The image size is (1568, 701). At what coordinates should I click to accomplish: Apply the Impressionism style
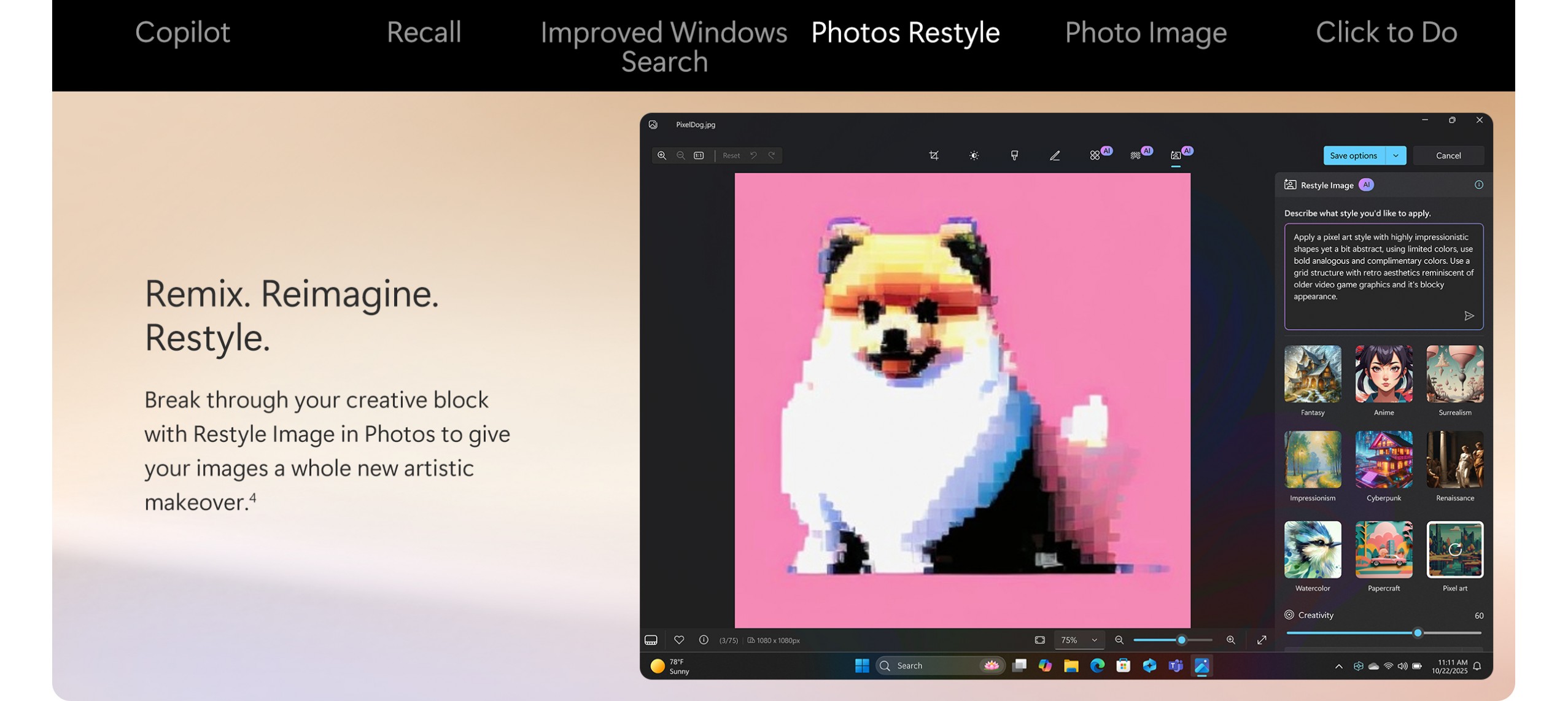click(x=1313, y=459)
